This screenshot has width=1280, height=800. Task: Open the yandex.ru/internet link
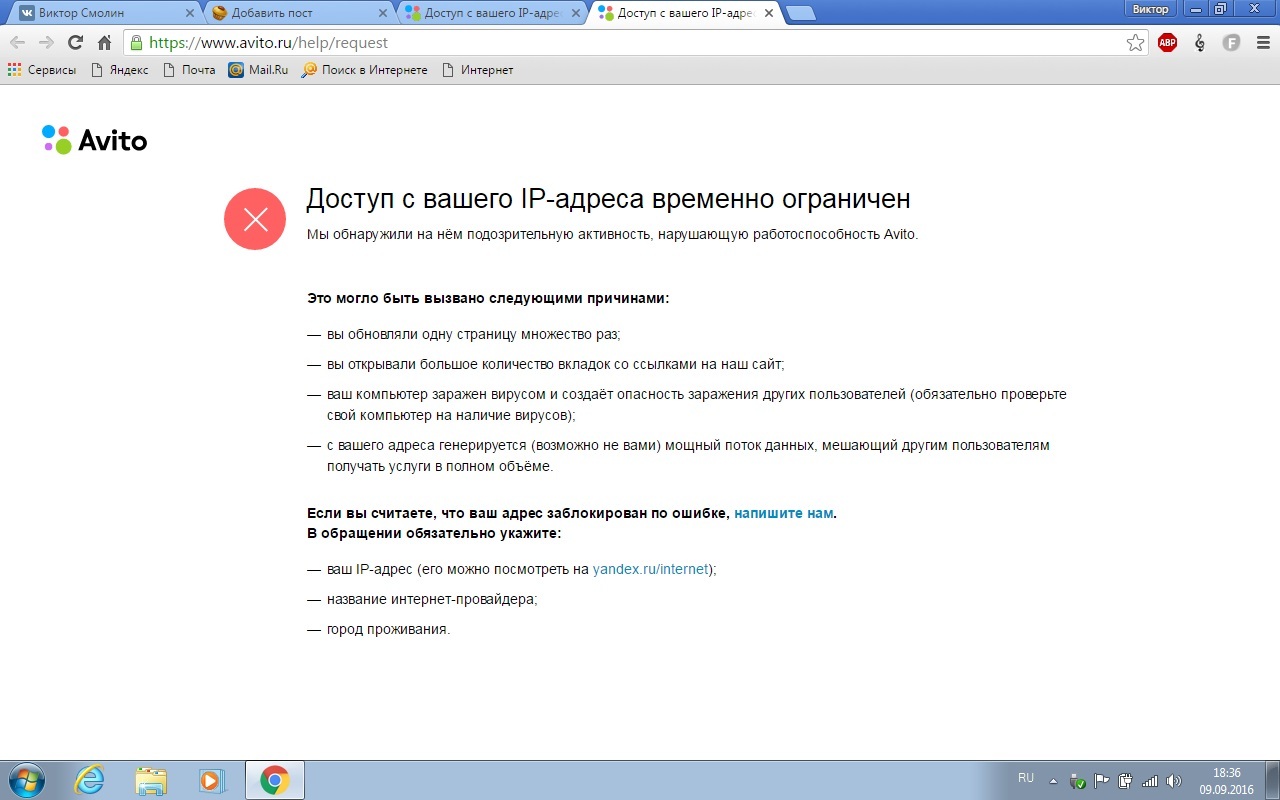coord(650,569)
